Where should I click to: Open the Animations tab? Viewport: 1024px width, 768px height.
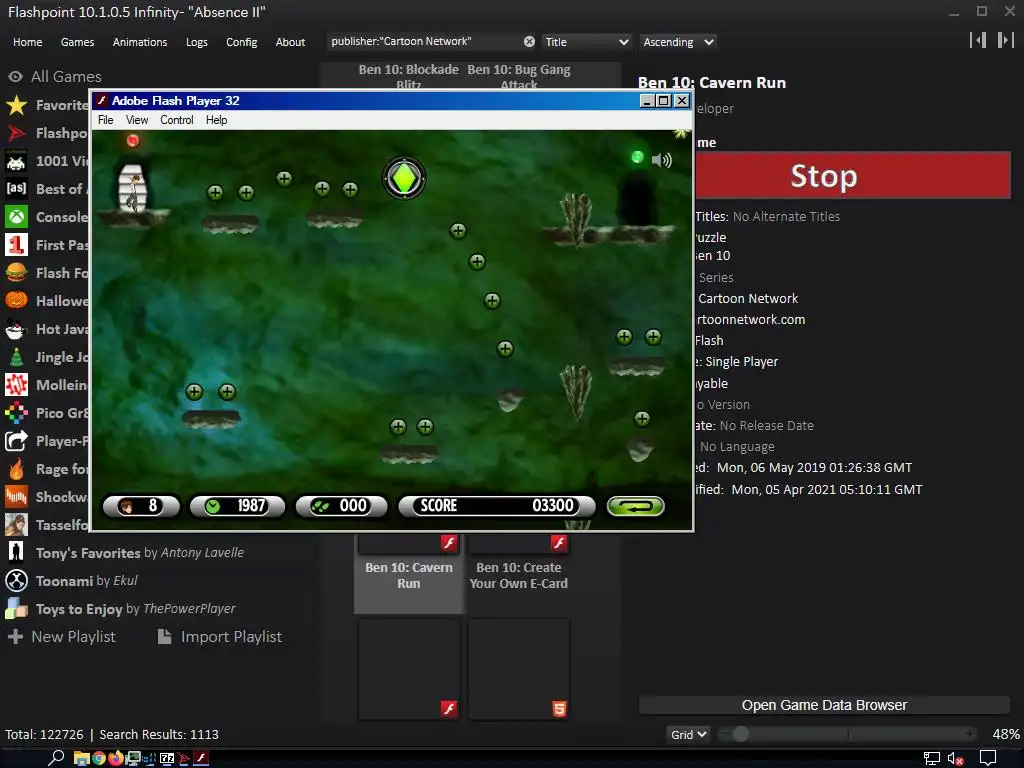[x=140, y=42]
